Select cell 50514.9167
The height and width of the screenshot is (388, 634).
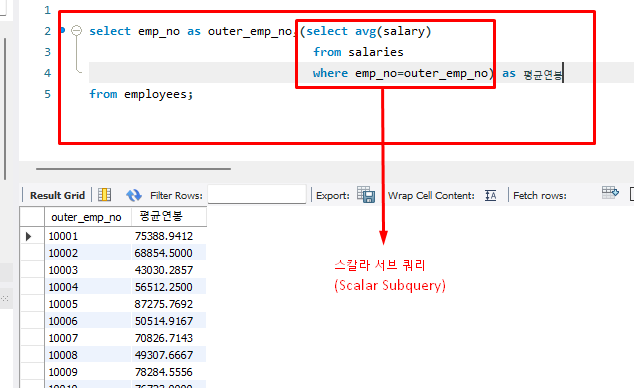pos(169,321)
